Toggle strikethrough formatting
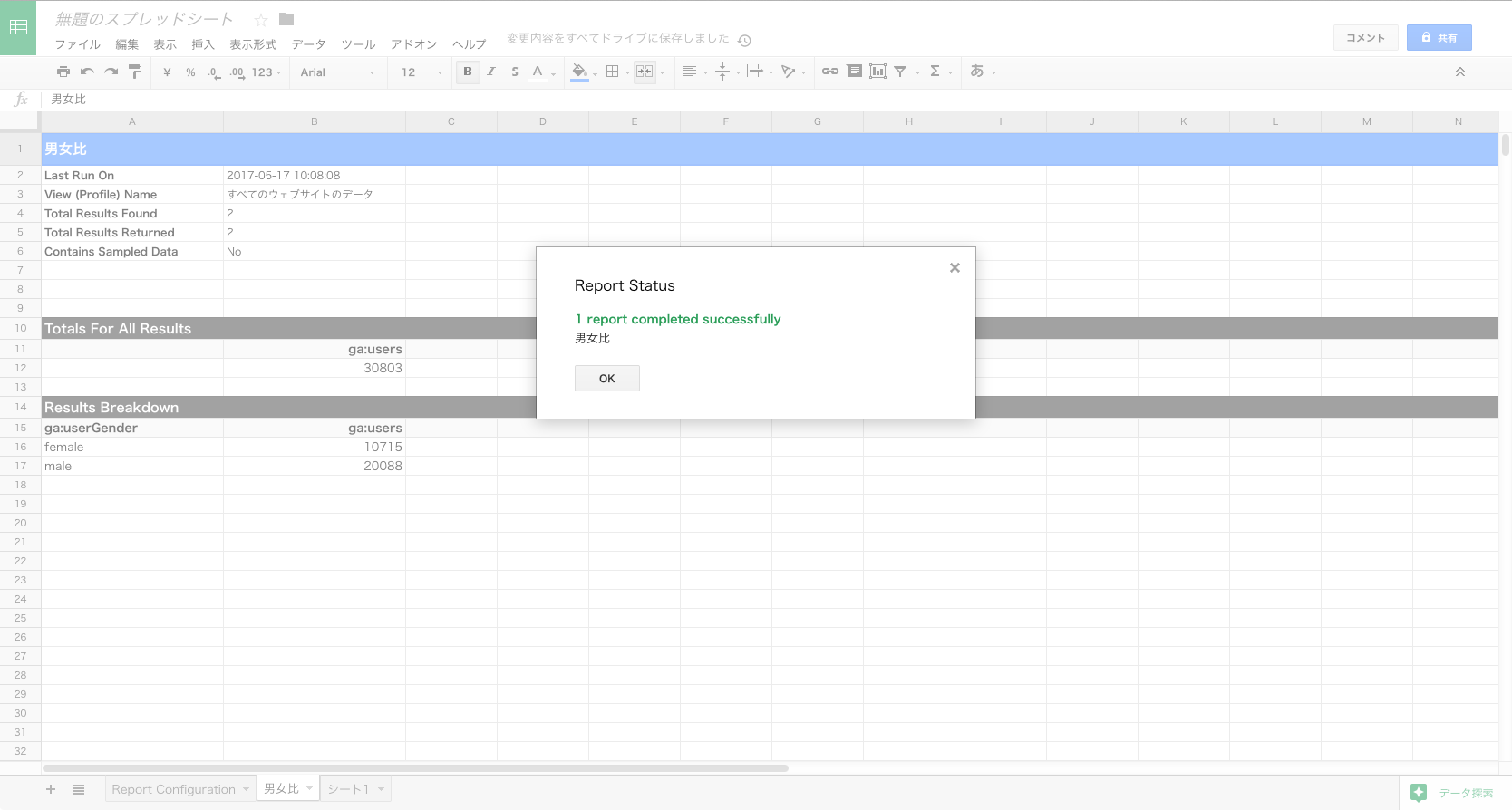 [514, 72]
